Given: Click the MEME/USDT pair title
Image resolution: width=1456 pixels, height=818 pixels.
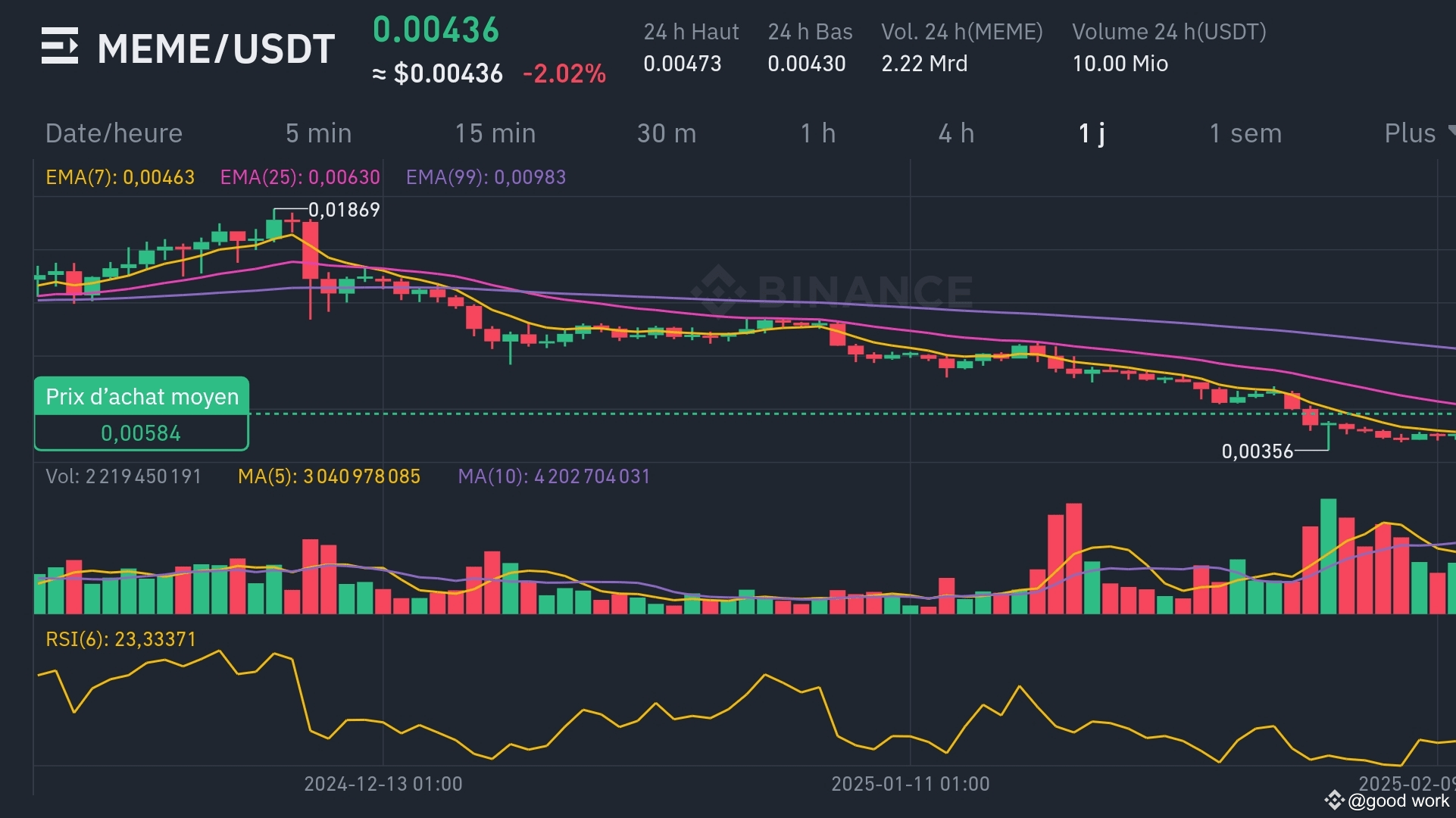Looking at the screenshot, I should [216, 48].
